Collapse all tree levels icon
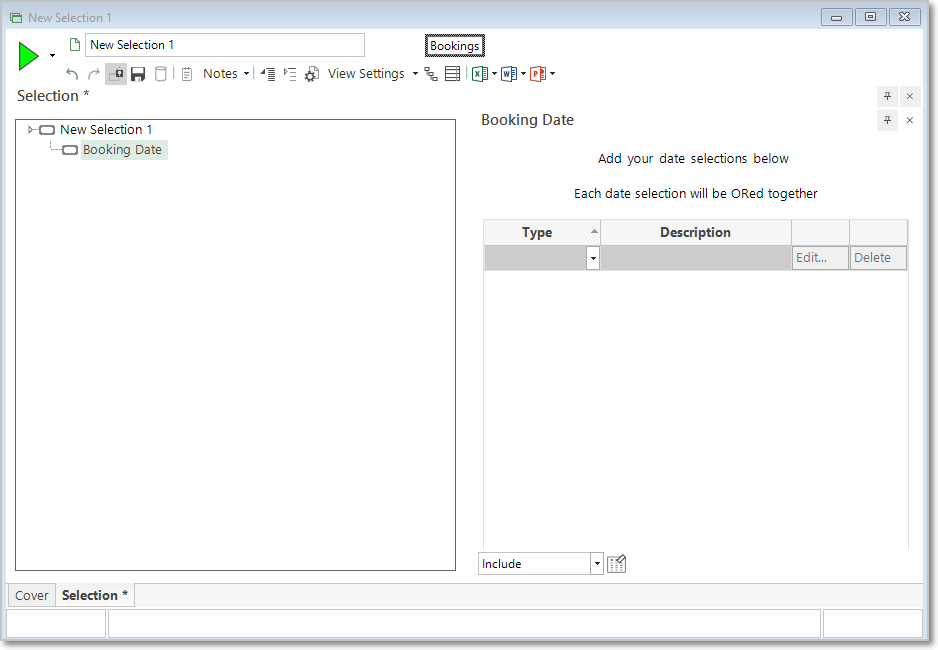 coord(268,74)
